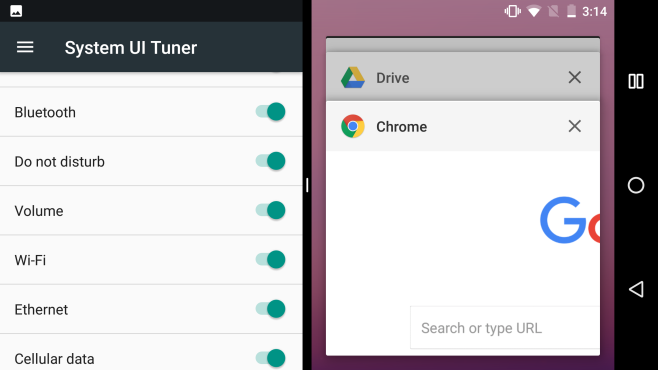Tap the Wi-Fi signal status icon
This screenshot has height=370, width=658.
point(534,11)
